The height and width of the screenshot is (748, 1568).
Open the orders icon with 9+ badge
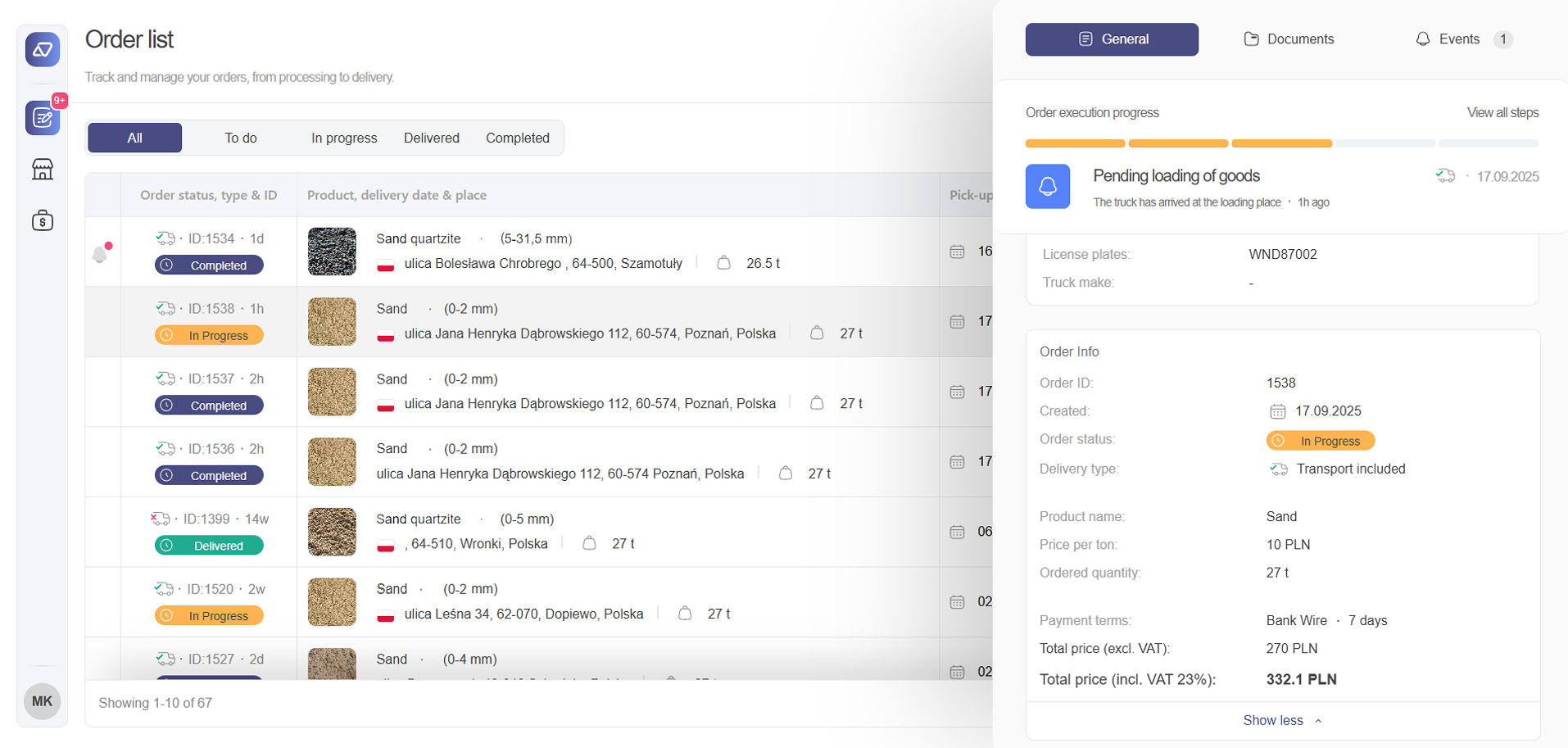43,119
